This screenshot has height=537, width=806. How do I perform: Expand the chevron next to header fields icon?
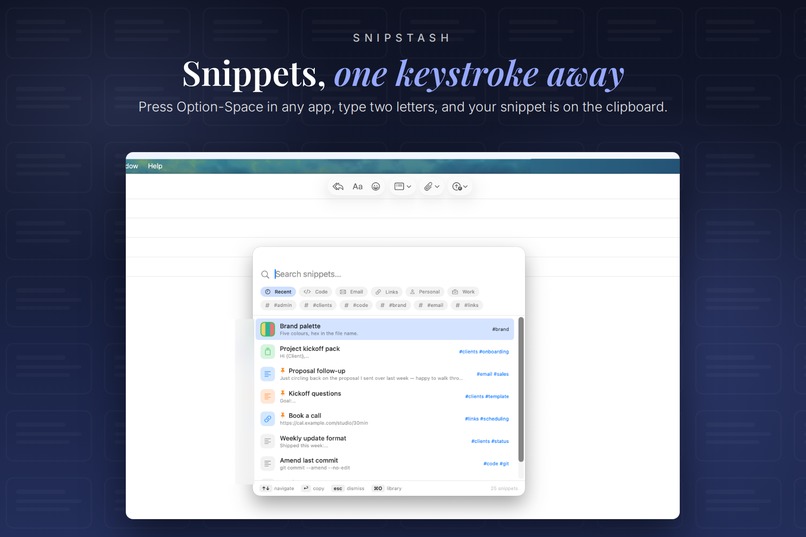click(409, 187)
